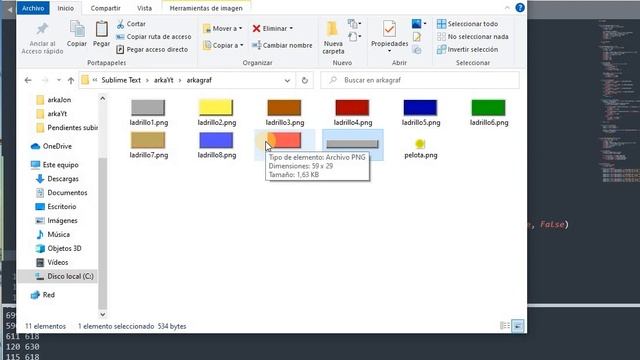Open the Nuevo elemento dropdown icon
The height and width of the screenshot is (360, 640).
(354, 24)
